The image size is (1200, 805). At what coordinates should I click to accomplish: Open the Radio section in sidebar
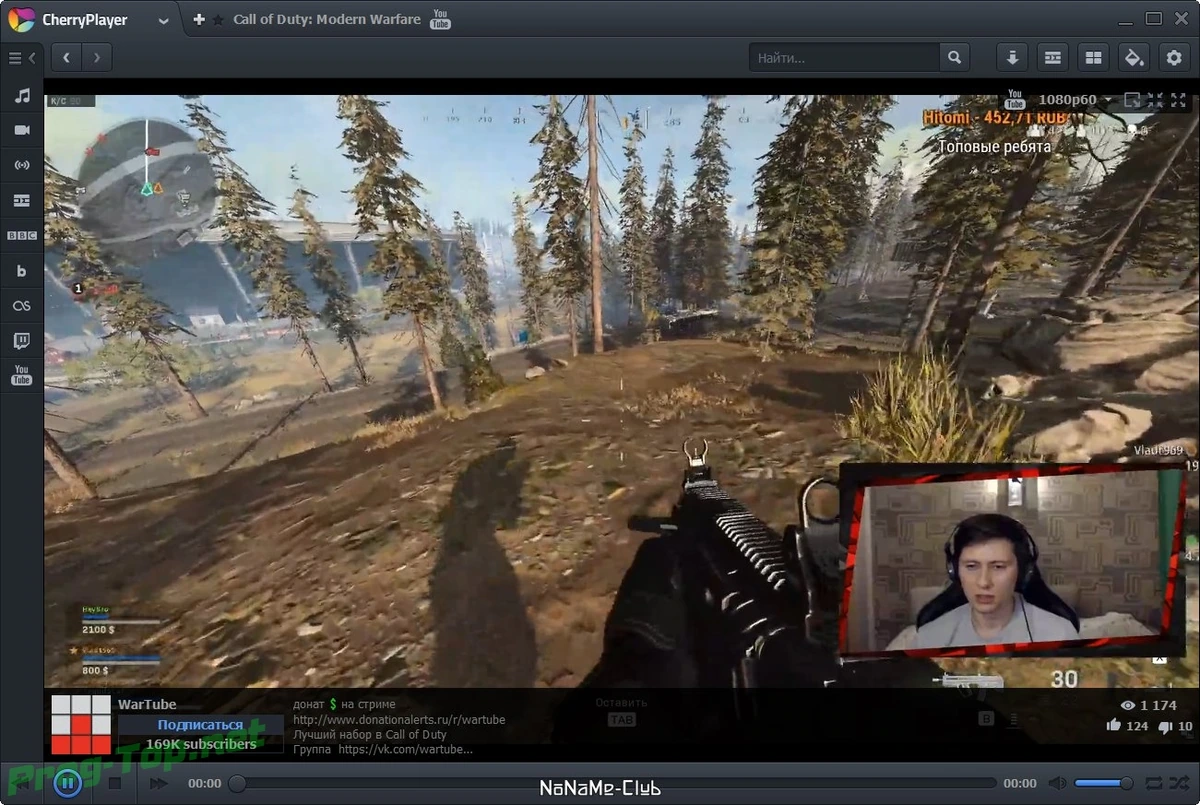pyautogui.click(x=21, y=165)
